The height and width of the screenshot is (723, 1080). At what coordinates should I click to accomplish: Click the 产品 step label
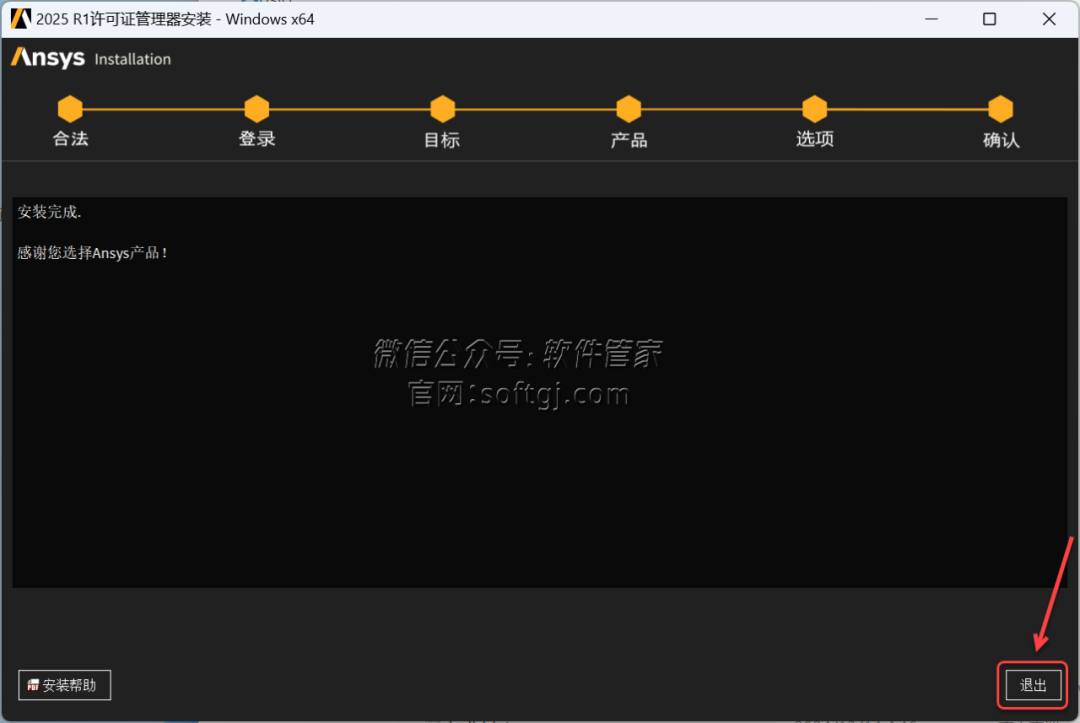pyautogui.click(x=629, y=140)
